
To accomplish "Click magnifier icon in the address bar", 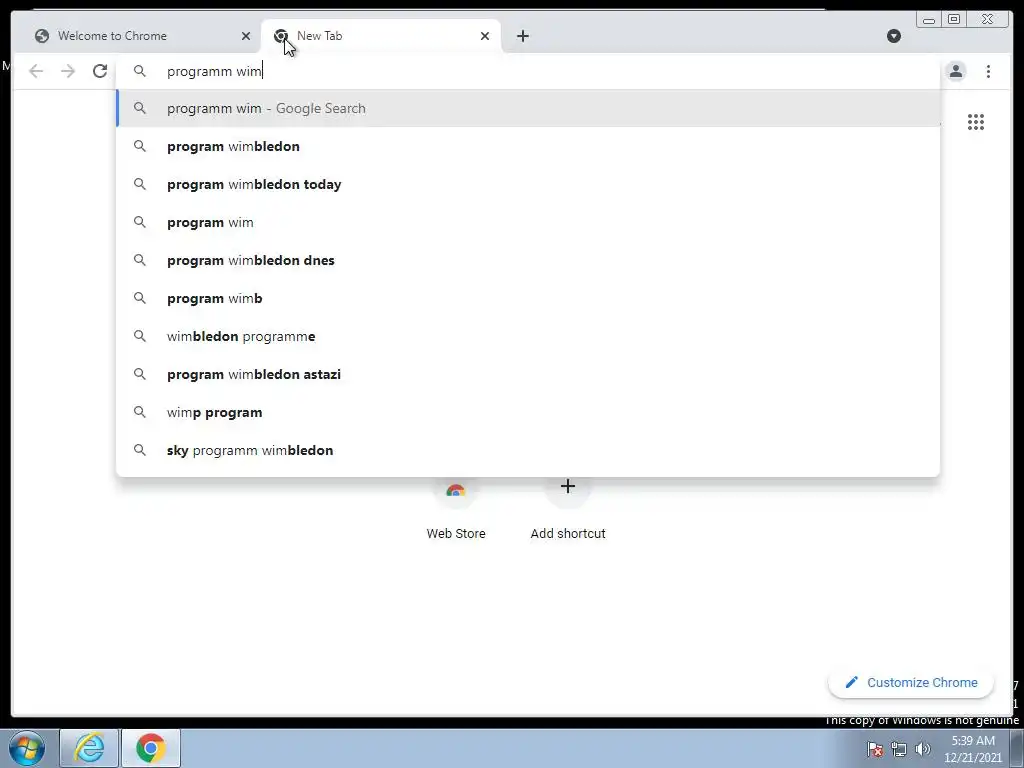I will coord(140,71).
